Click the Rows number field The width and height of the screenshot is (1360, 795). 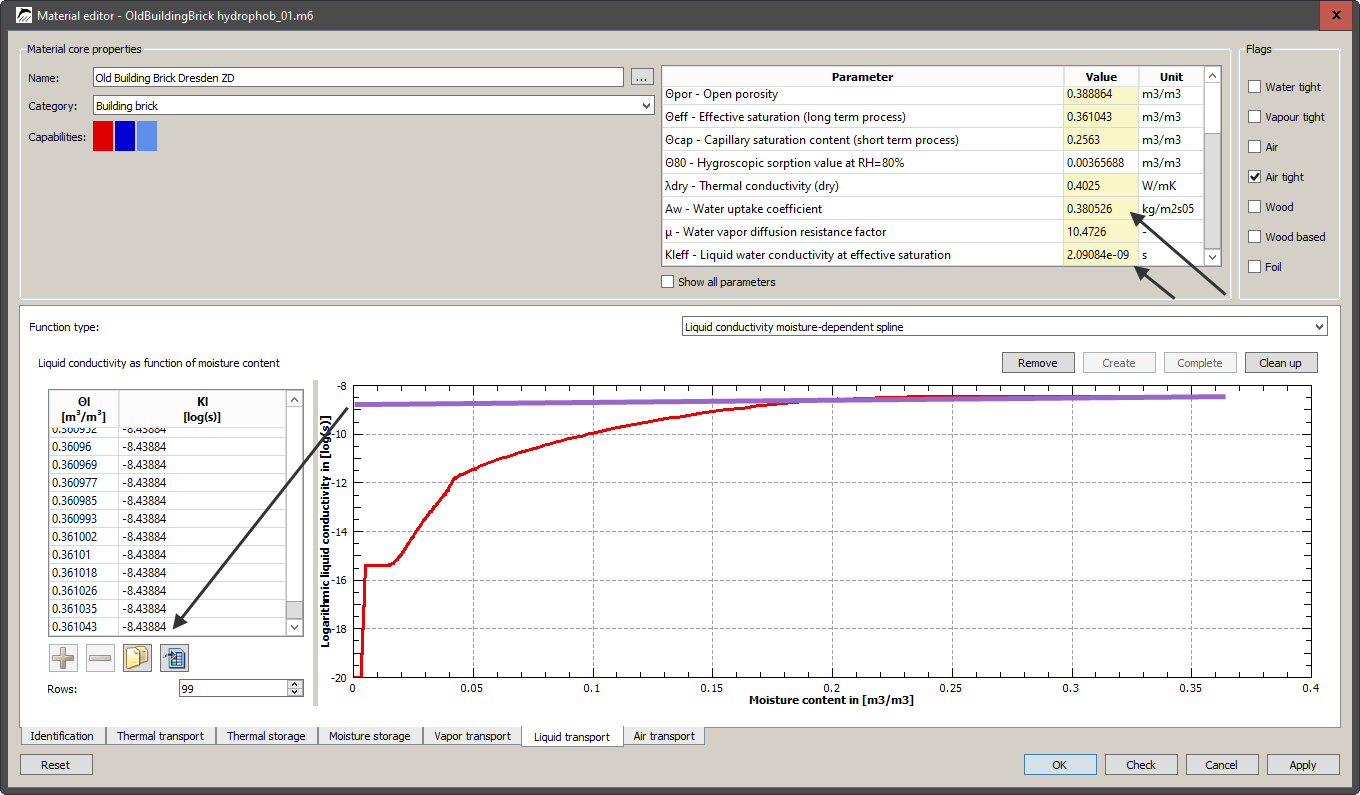[x=233, y=688]
